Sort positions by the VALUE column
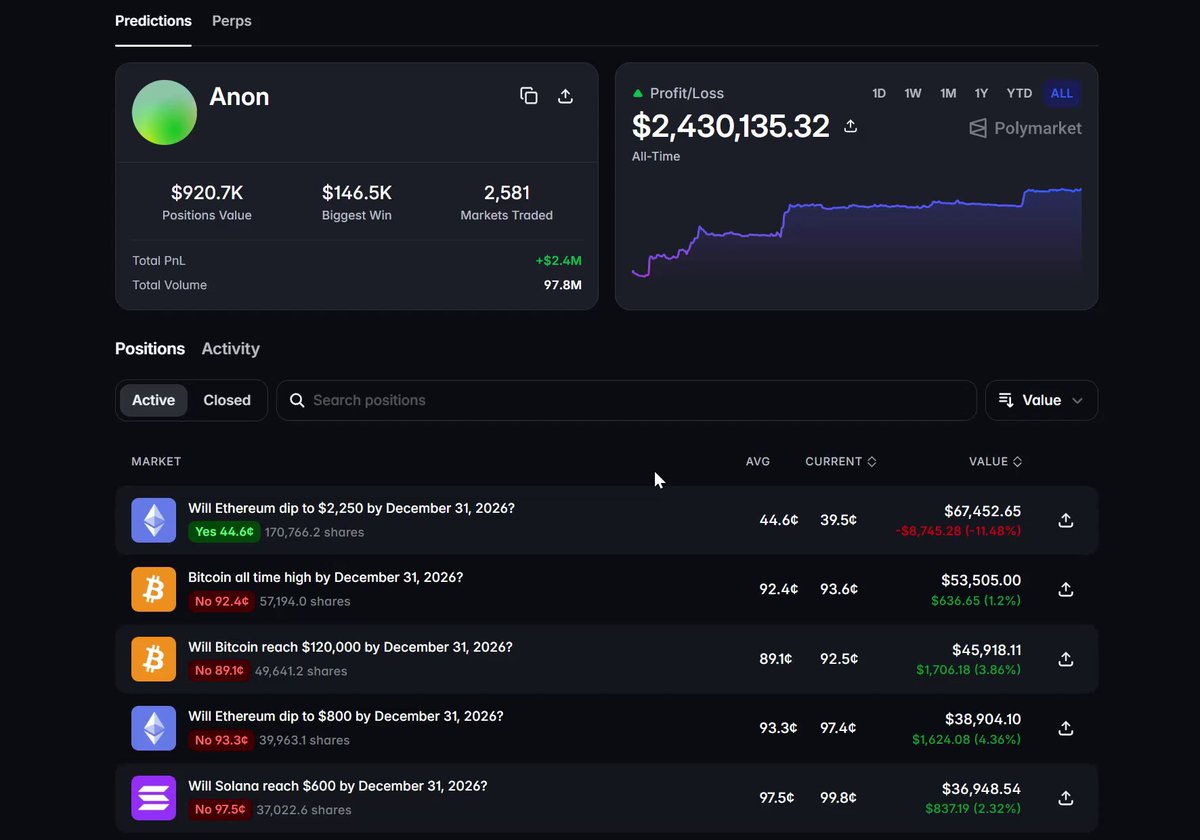 click(x=996, y=462)
